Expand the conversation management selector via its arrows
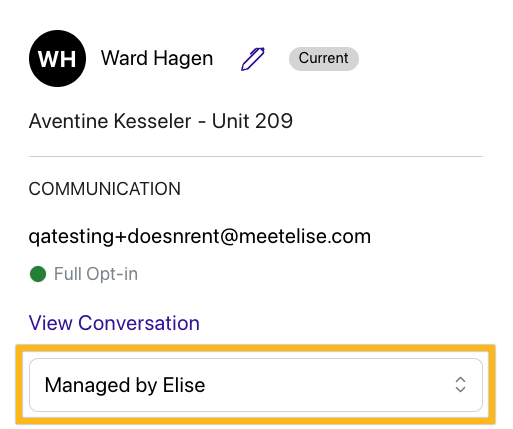The image size is (513, 429). (x=460, y=385)
